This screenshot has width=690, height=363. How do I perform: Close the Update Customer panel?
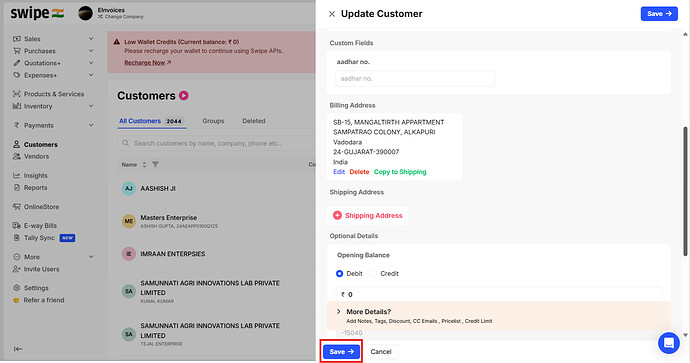[332, 14]
